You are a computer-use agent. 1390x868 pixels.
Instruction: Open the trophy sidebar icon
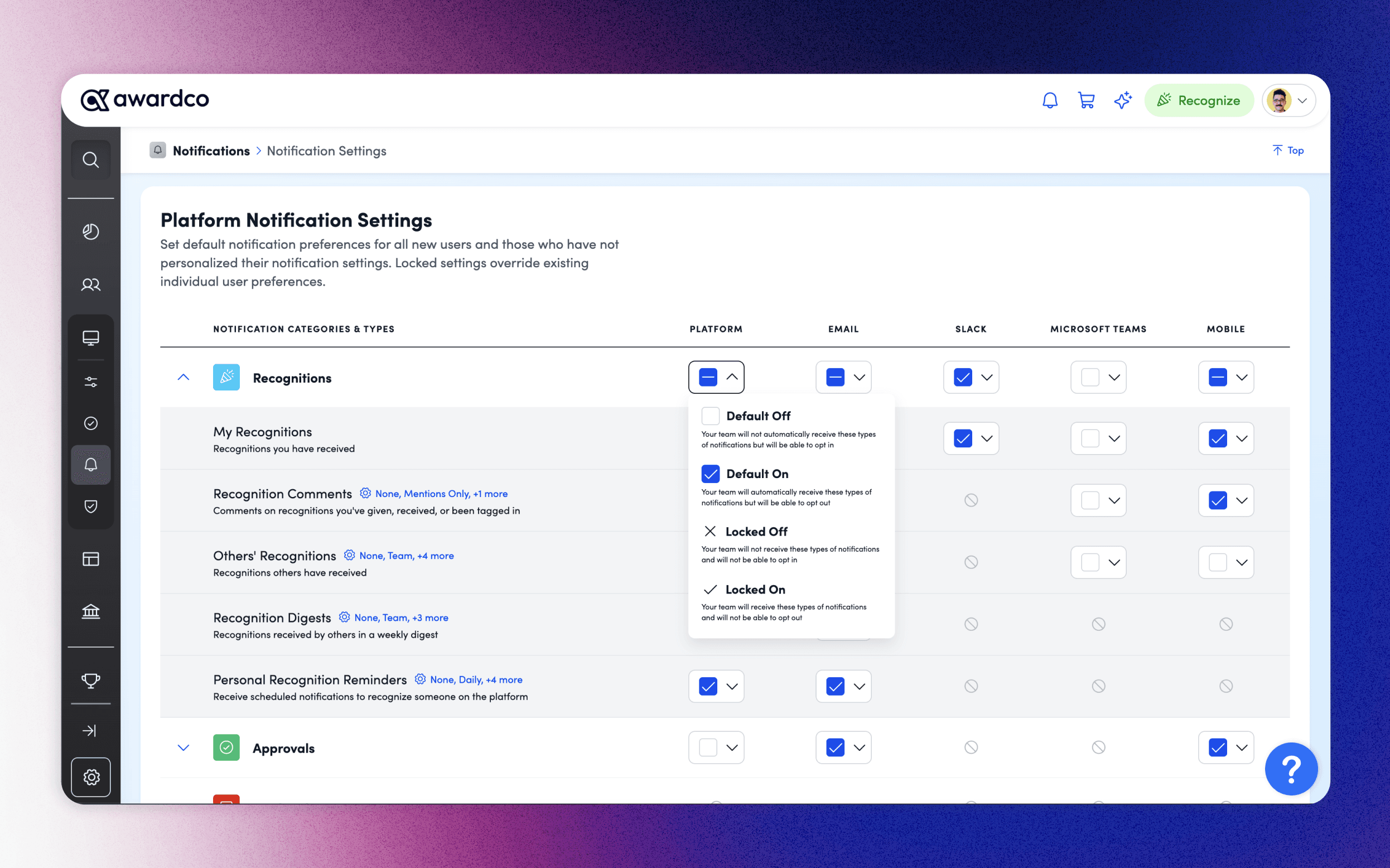[91, 681]
